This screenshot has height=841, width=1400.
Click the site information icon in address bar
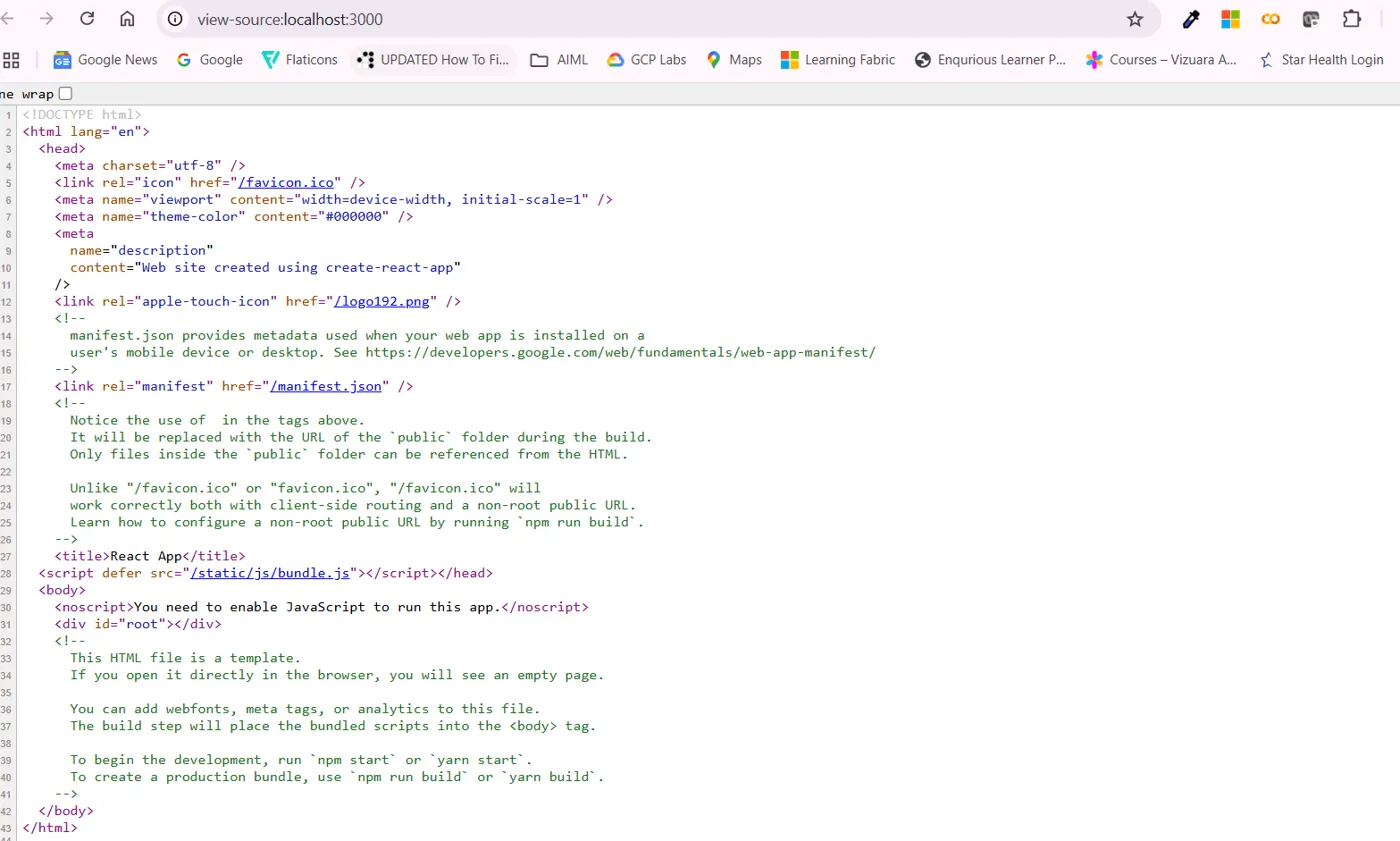[176, 19]
